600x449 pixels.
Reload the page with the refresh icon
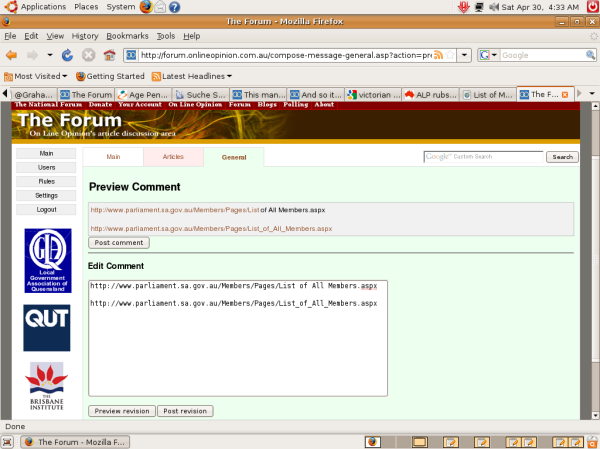[67, 55]
